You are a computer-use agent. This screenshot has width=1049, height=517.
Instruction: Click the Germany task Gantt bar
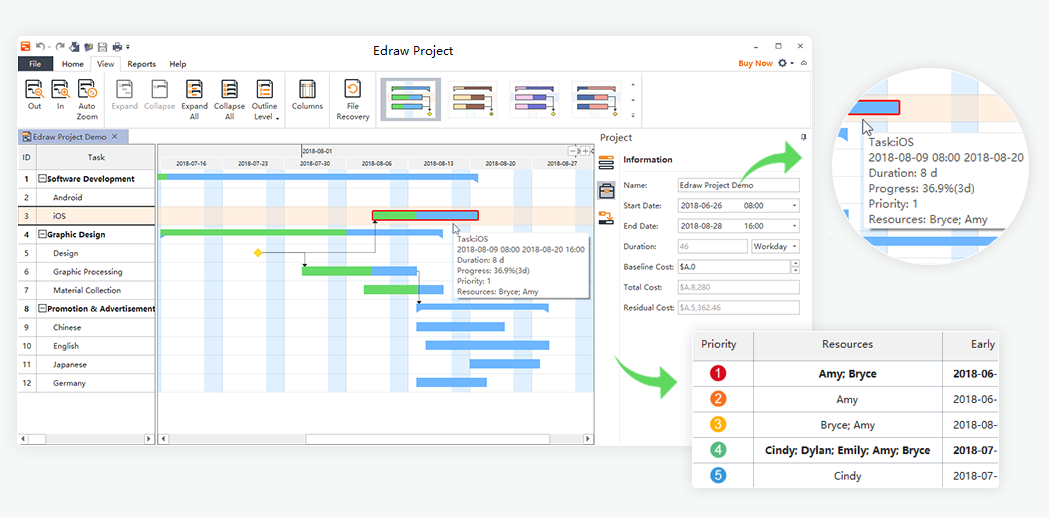click(x=452, y=383)
